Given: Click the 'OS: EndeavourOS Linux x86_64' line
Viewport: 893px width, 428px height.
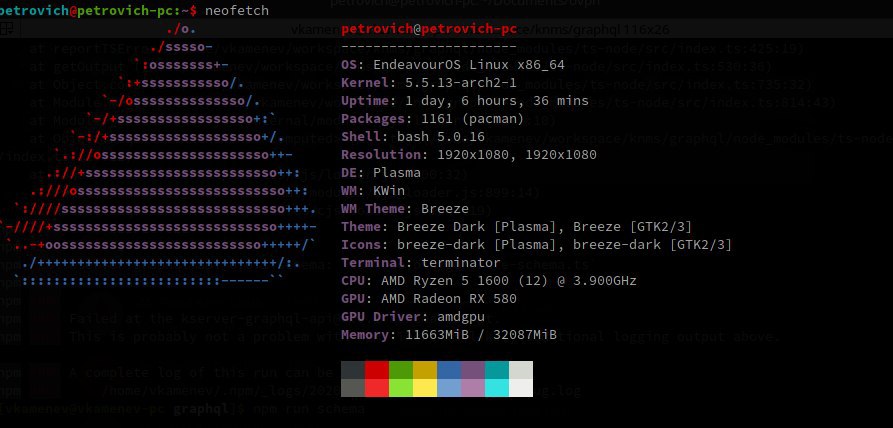Looking at the screenshot, I should (x=453, y=65).
